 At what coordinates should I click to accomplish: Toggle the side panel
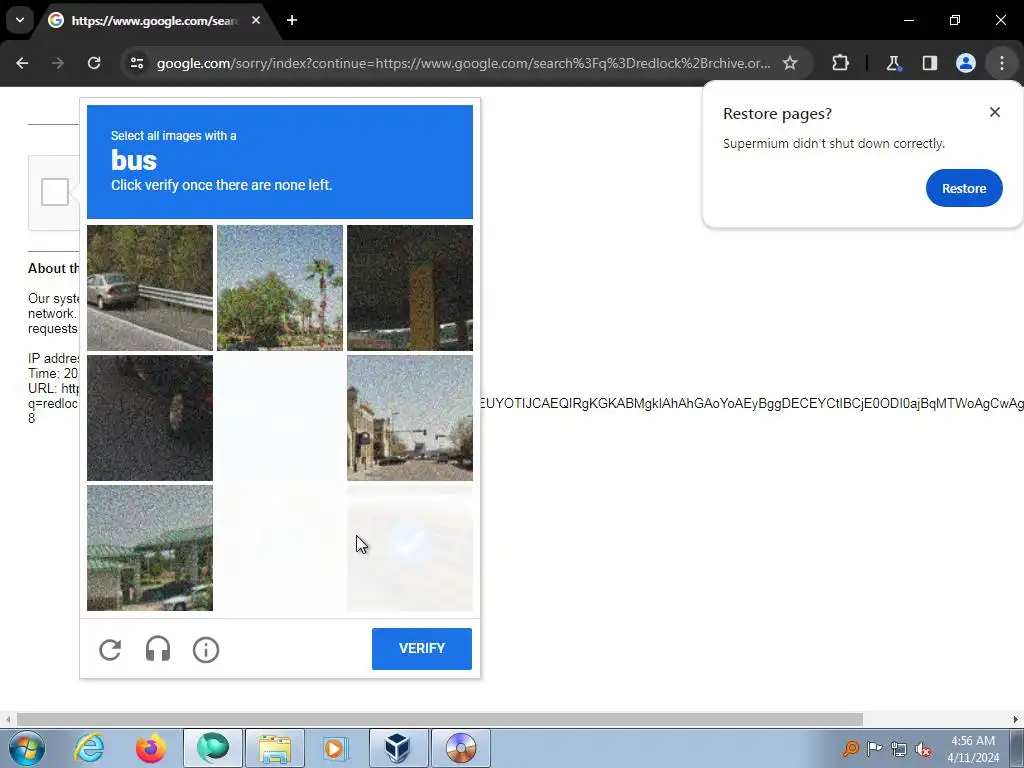click(930, 63)
